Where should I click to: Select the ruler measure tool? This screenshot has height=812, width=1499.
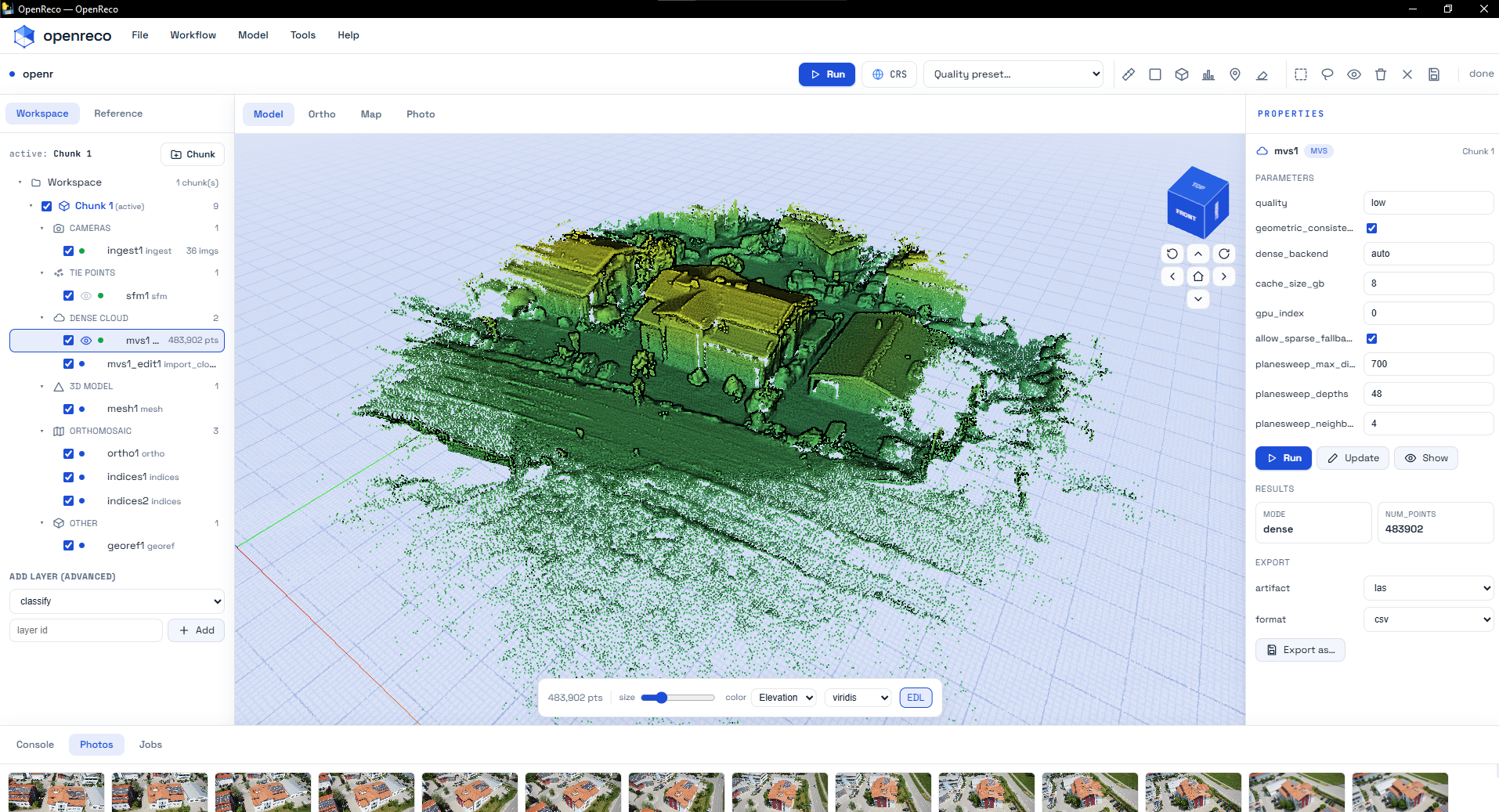pos(1129,74)
